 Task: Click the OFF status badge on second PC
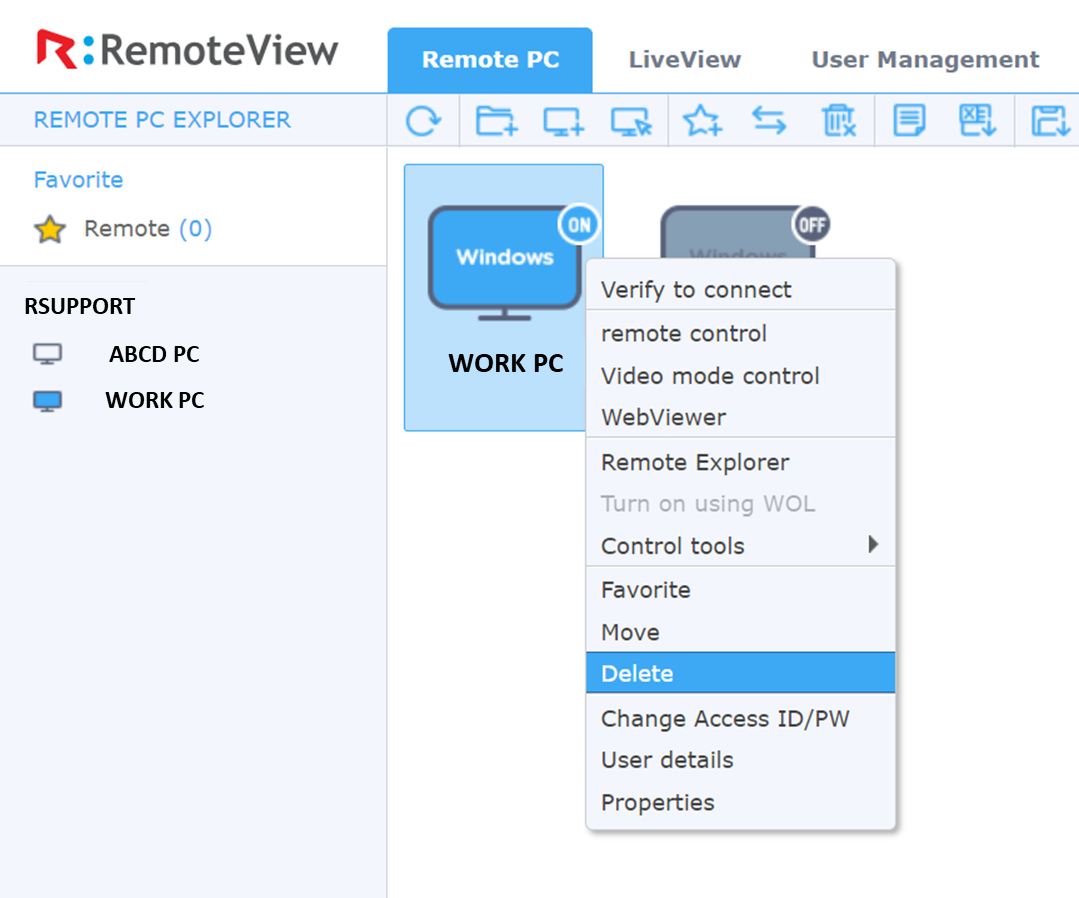812,225
